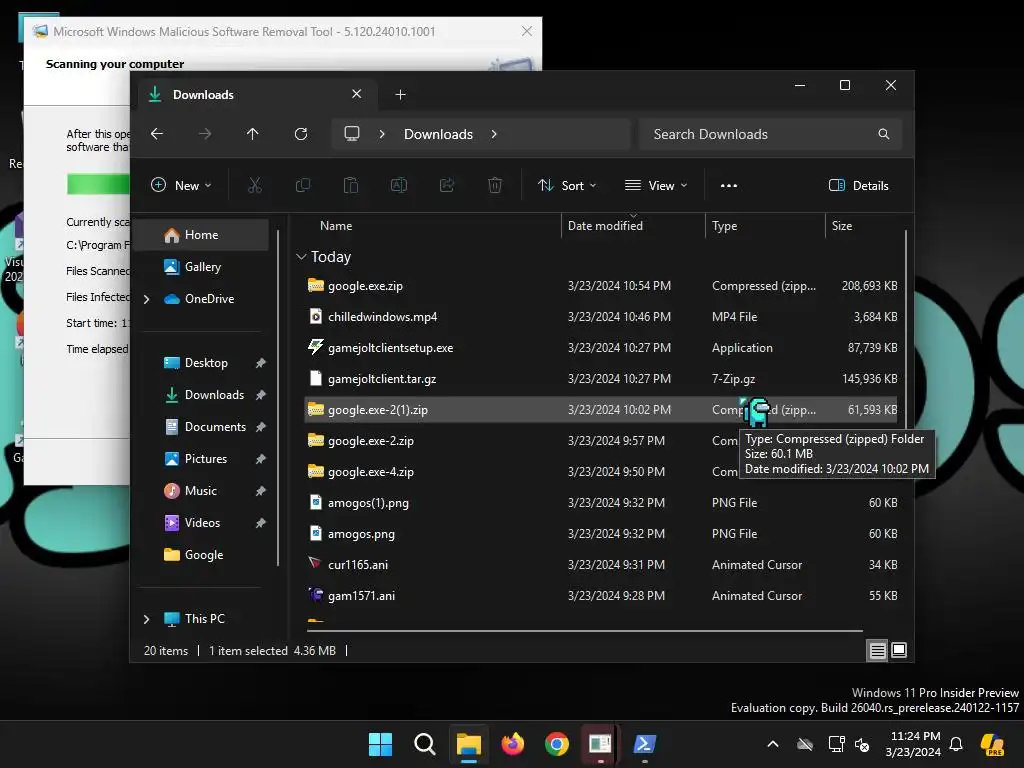Click the This PC monitor icon in address bar
Screen dimensions: 1024x768
pos(352,134)
